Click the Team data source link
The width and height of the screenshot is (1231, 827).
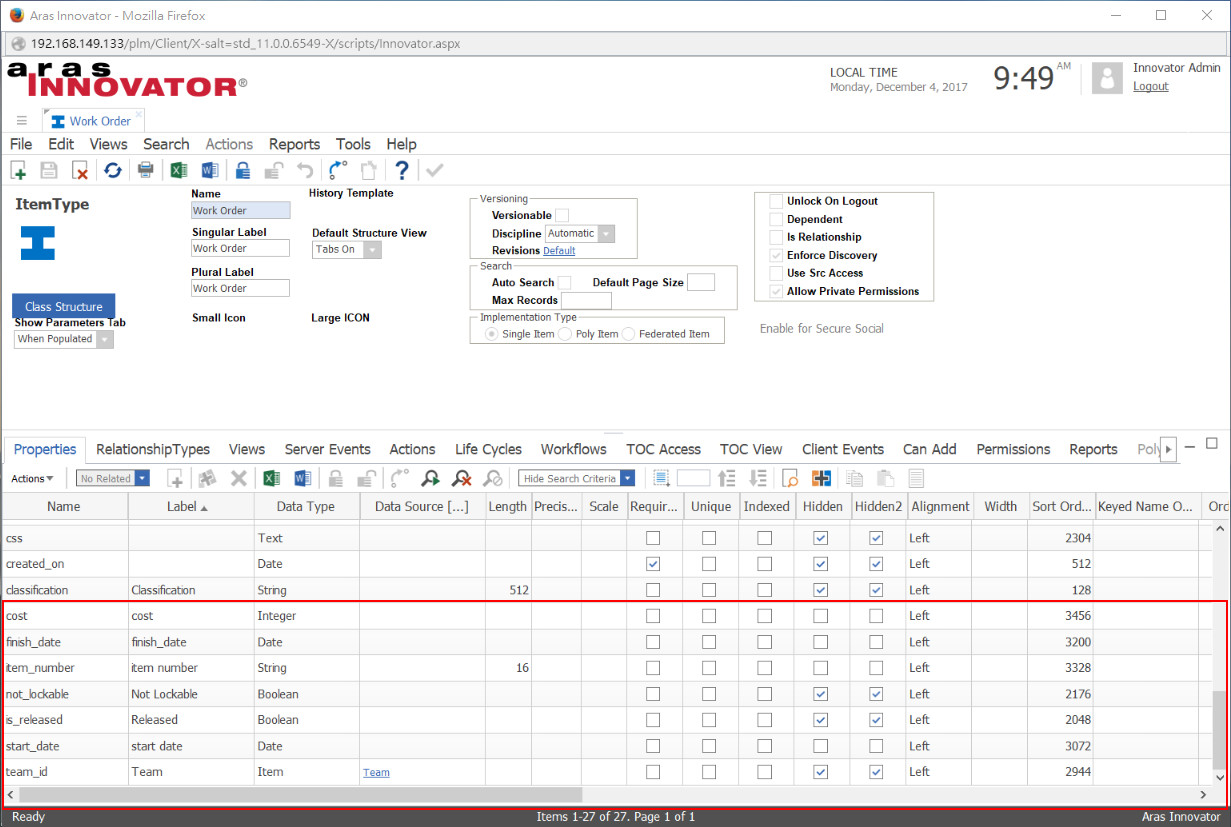(376, 773)
